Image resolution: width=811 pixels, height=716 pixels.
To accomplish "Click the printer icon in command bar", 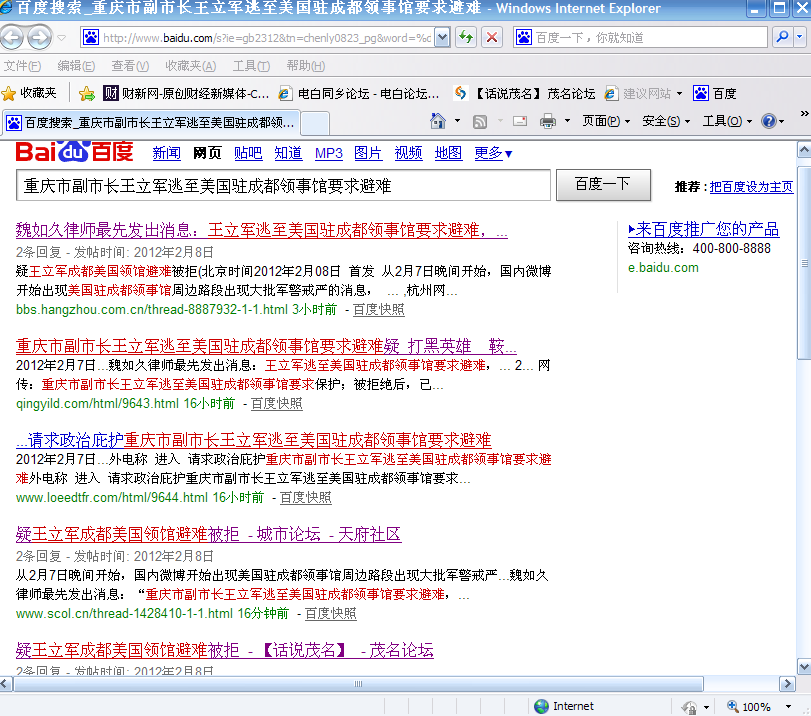I will pyautogui.click(x=548, y=121).
